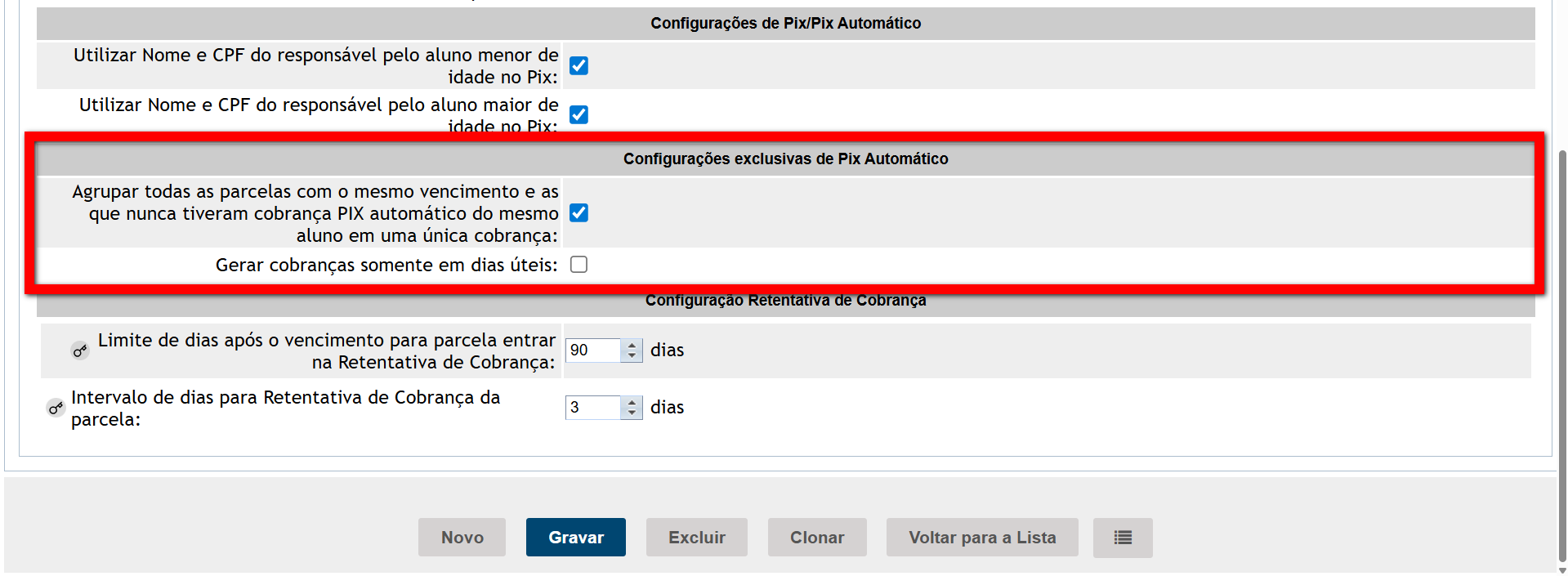Toggle maior de idade Pix responsável checkbox
The image size is (1568, 576).
pos(579,114)
